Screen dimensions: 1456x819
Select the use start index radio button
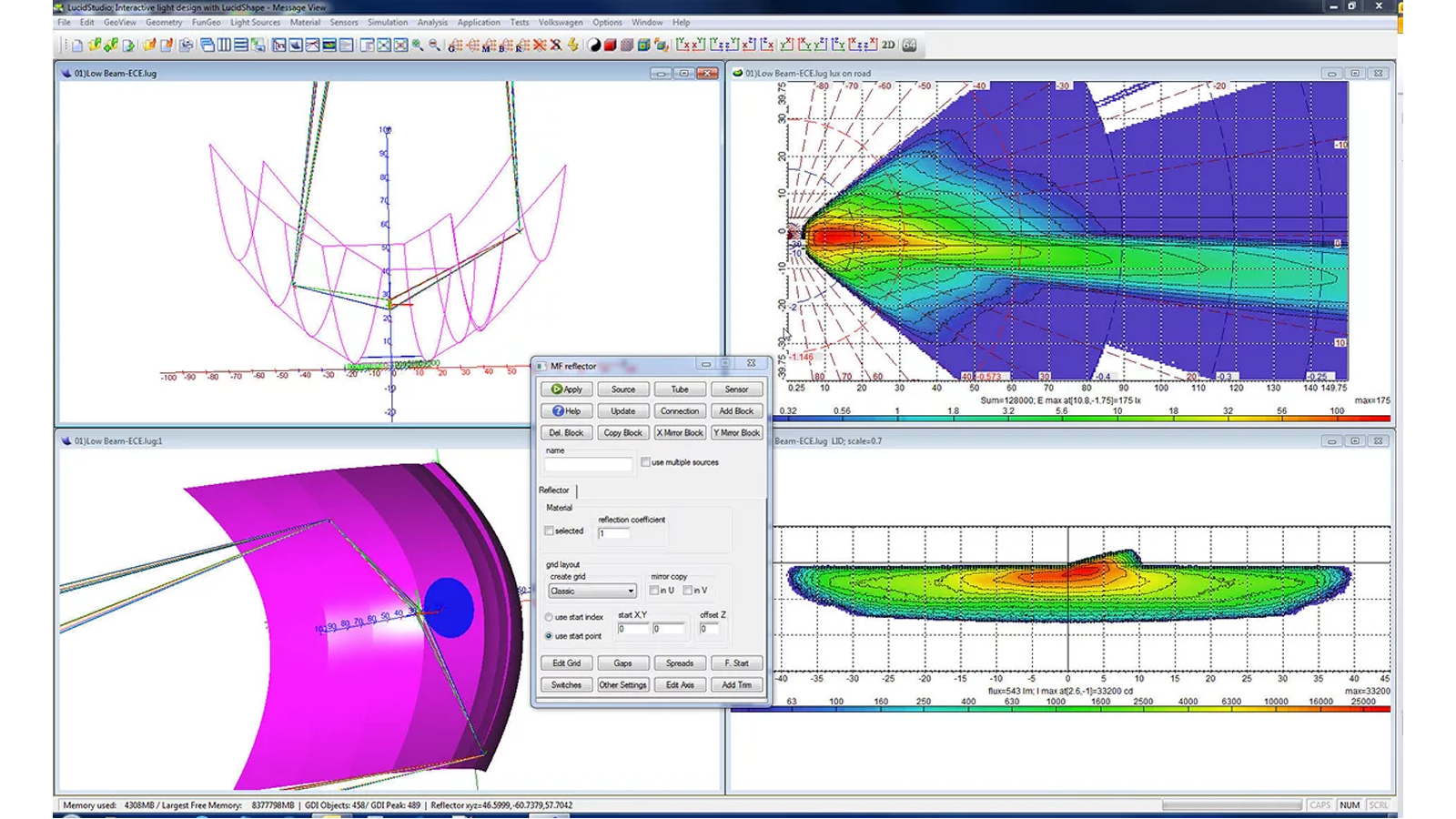[x=549, y=617]
